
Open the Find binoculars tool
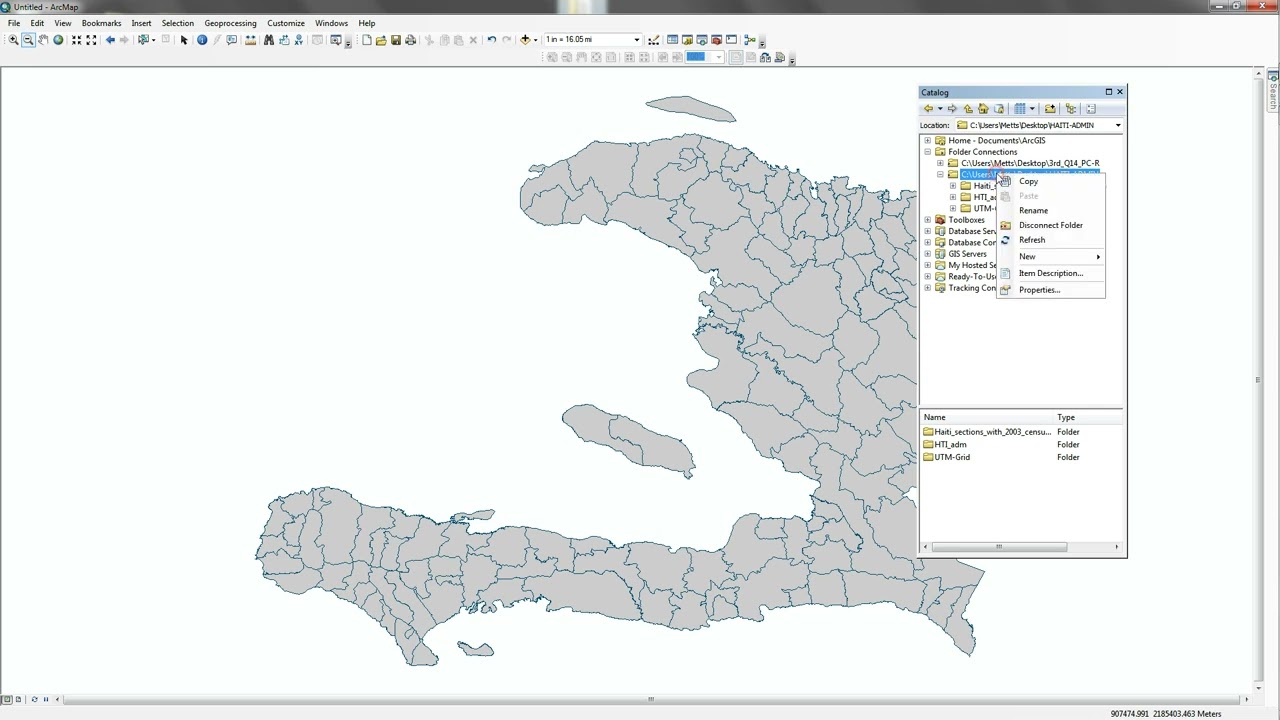(269, 40)
